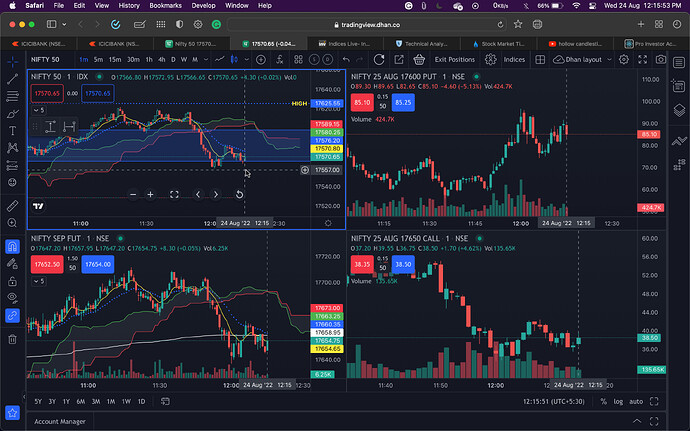
Task: Collapse indicators legend on NIFTY 50 chart
Action: (x=39, y=110)
